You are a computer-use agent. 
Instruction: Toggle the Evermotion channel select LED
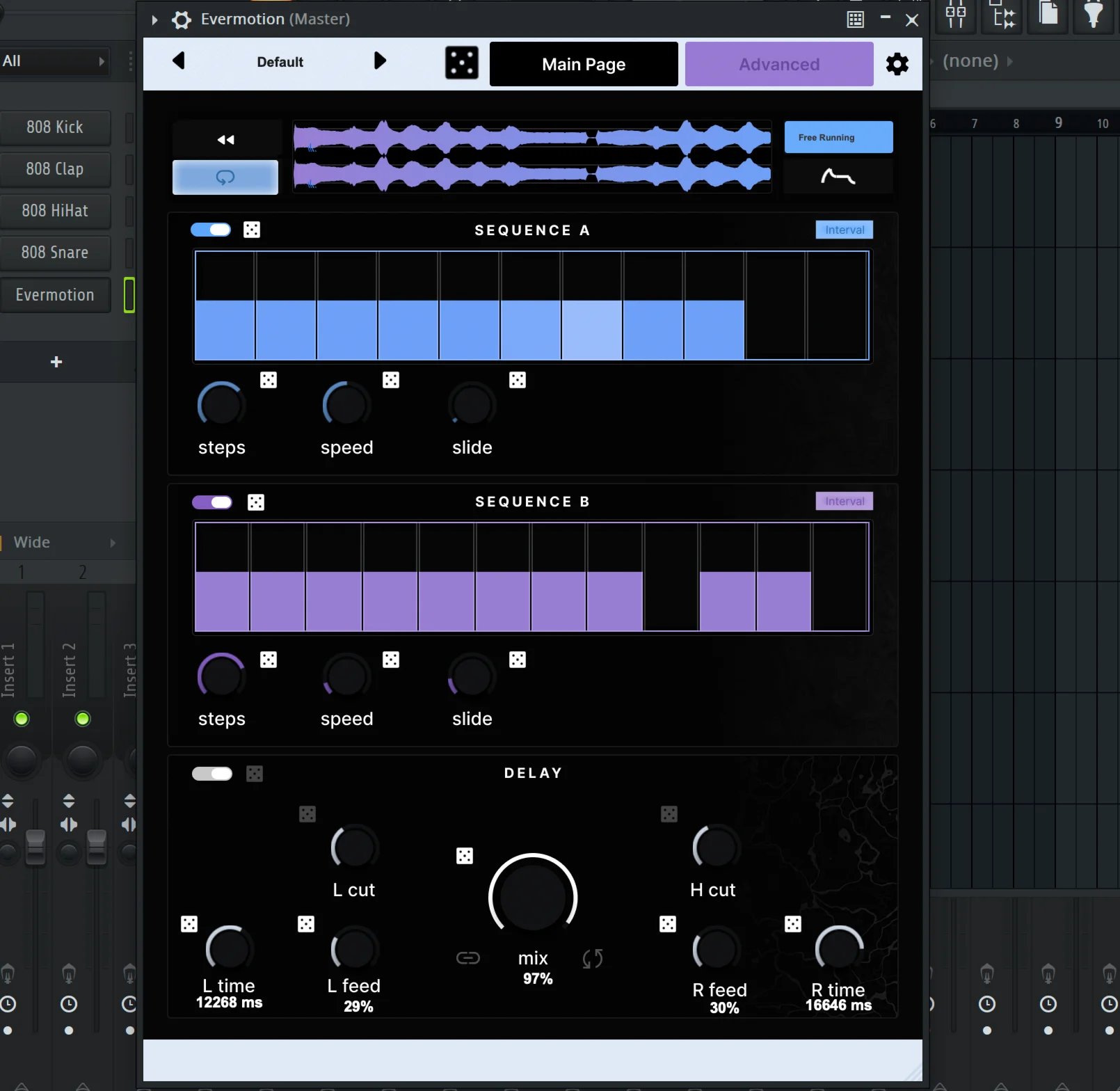coord(129,295)
